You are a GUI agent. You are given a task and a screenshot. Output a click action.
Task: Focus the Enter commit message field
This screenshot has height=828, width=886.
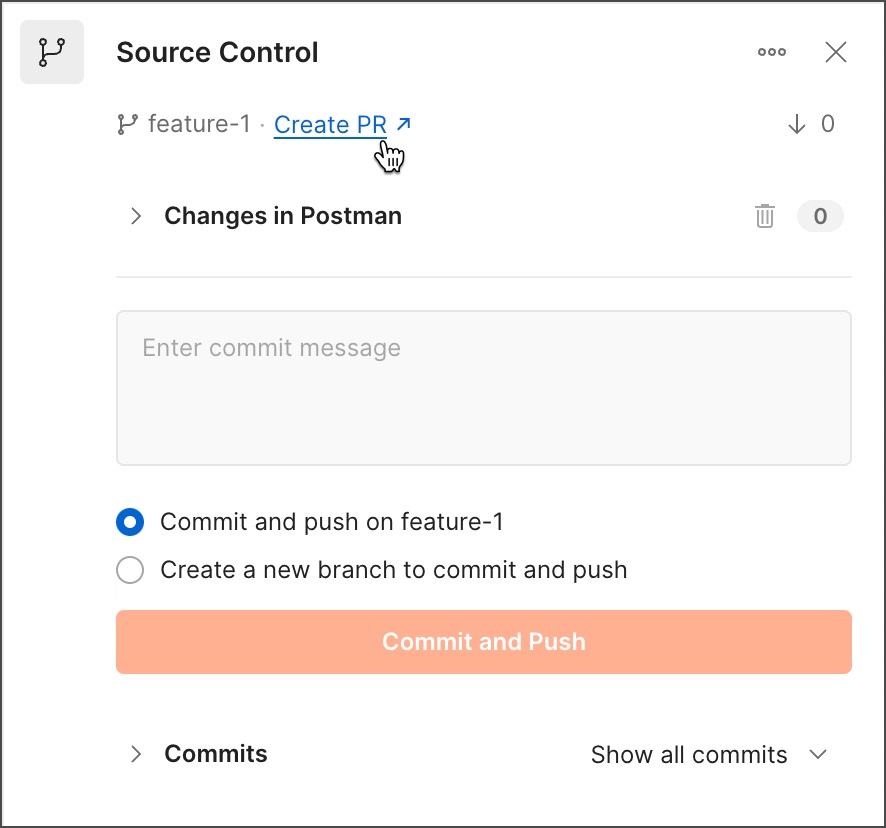pyautogui.click(x=484, y=388)
